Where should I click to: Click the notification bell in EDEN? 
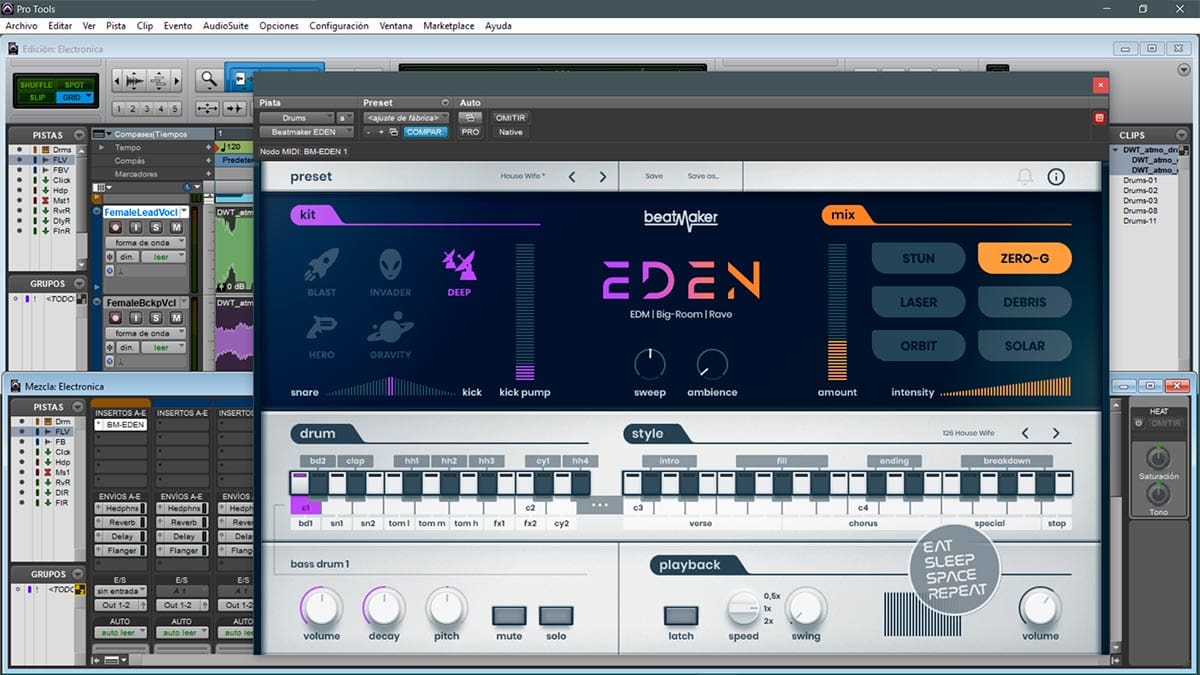pos(1024,177)
